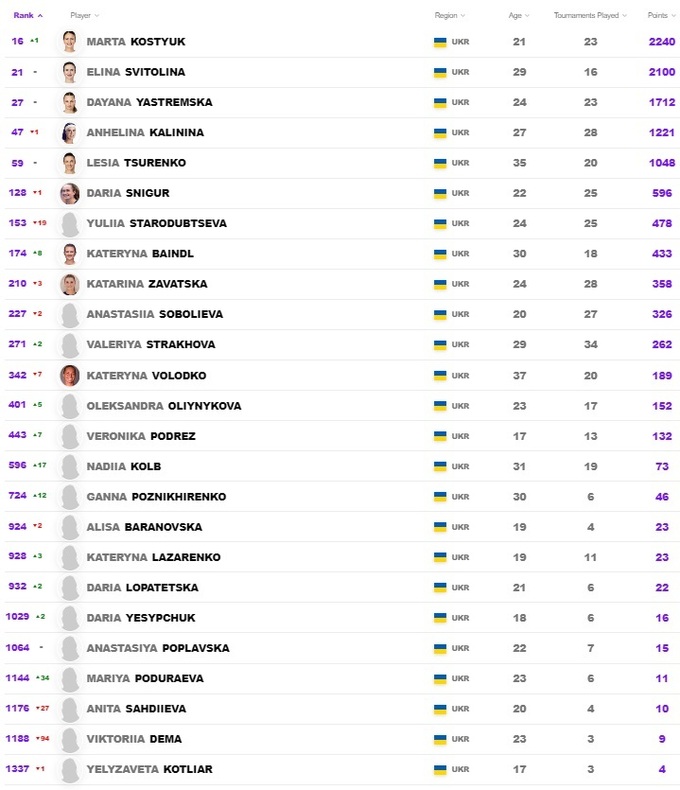Click the Ukraine flag in Nadiia Kolb's row
Viewport: 680px width, 790px height.
(440, 466)
